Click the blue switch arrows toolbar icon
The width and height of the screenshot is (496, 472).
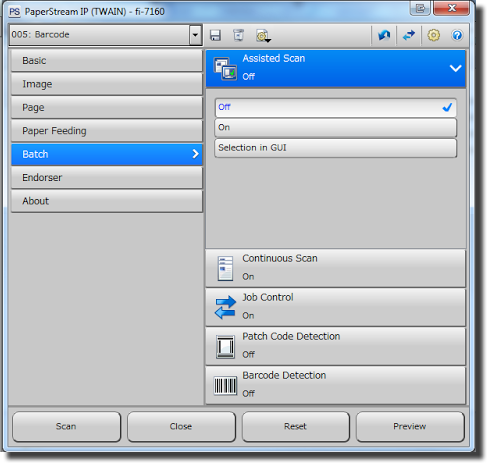point(409,35)
